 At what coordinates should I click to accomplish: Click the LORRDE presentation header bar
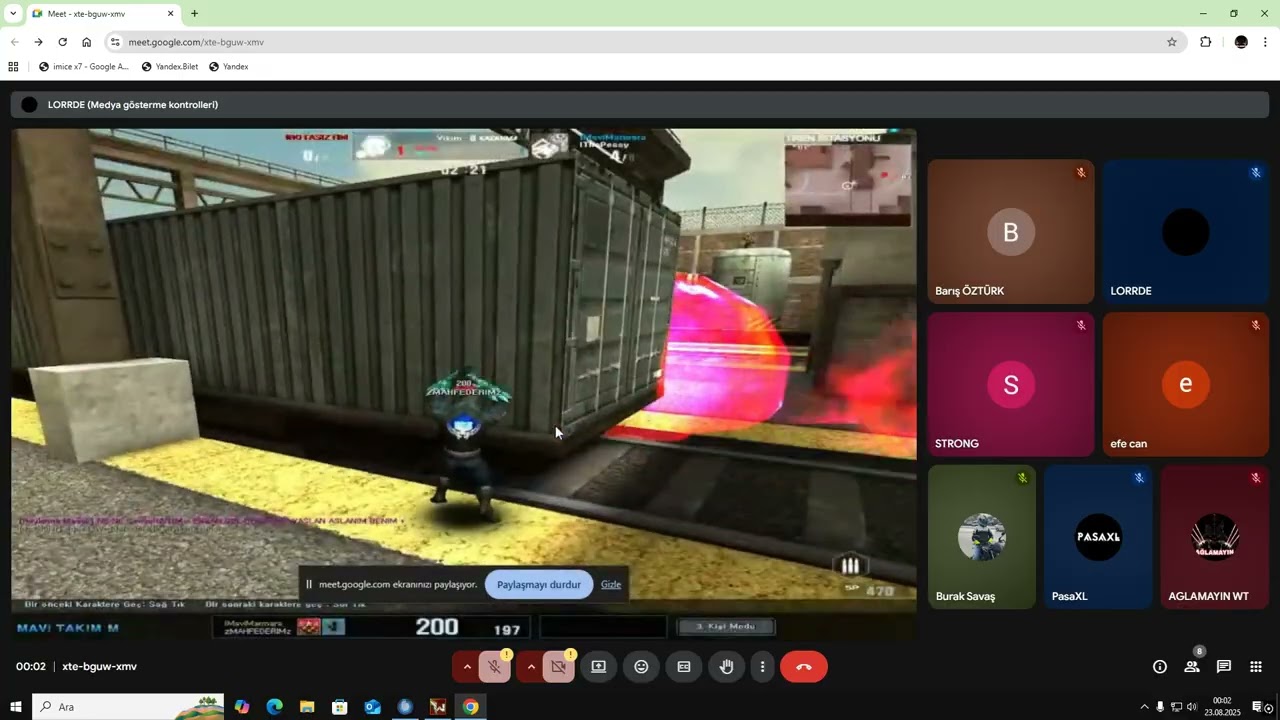click(640, 105)
